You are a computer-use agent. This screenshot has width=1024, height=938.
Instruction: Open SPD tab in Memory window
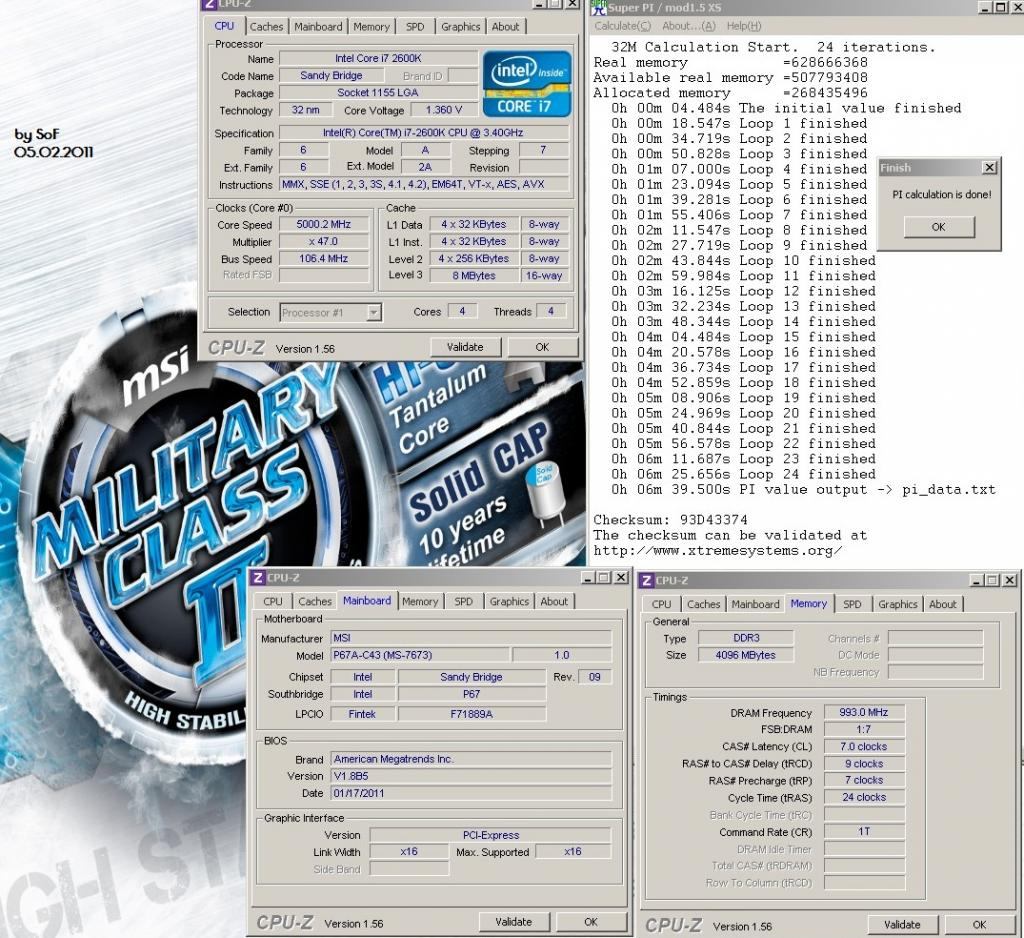click(x=852, y=604)
